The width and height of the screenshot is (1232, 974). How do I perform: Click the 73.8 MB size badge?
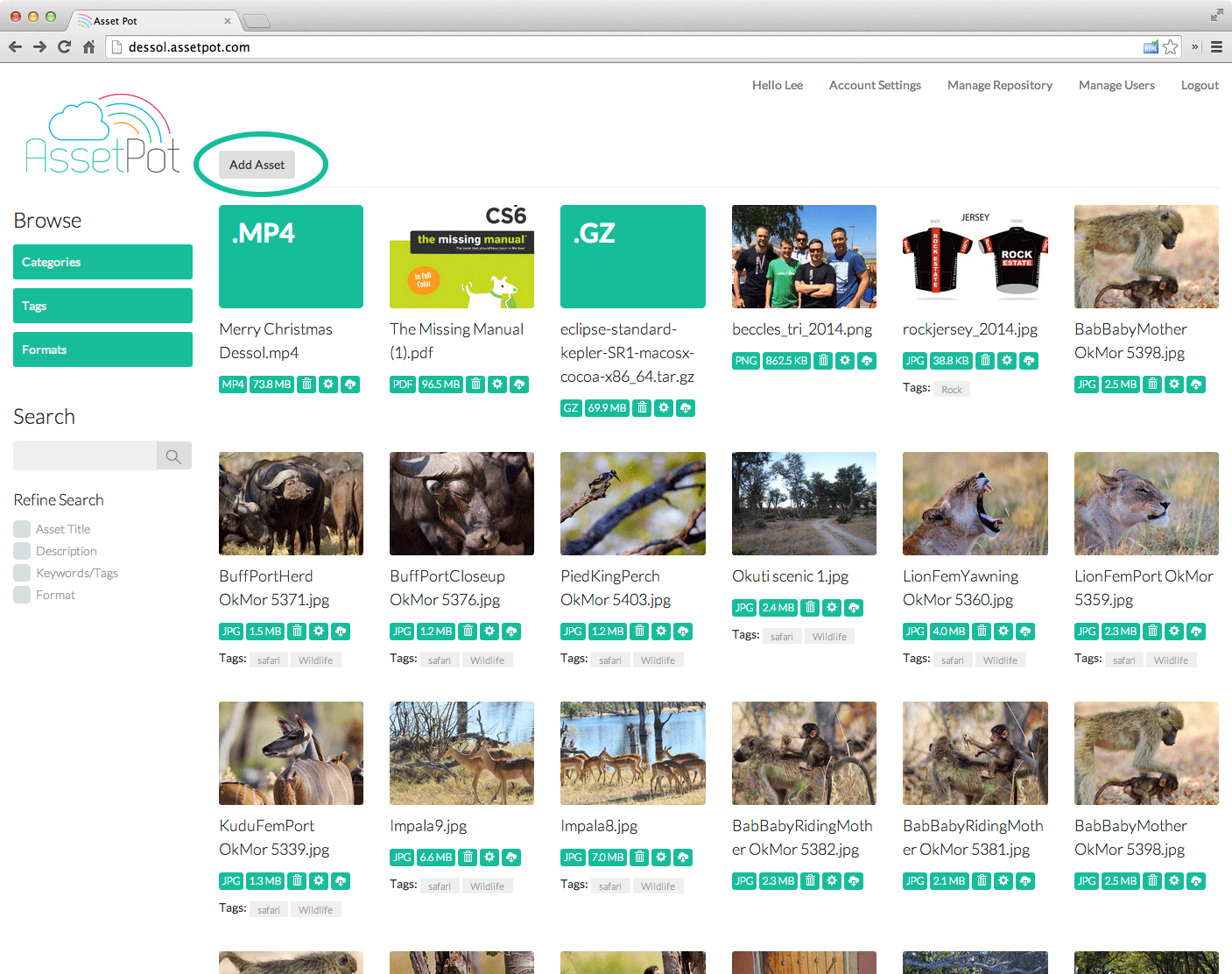272,385
